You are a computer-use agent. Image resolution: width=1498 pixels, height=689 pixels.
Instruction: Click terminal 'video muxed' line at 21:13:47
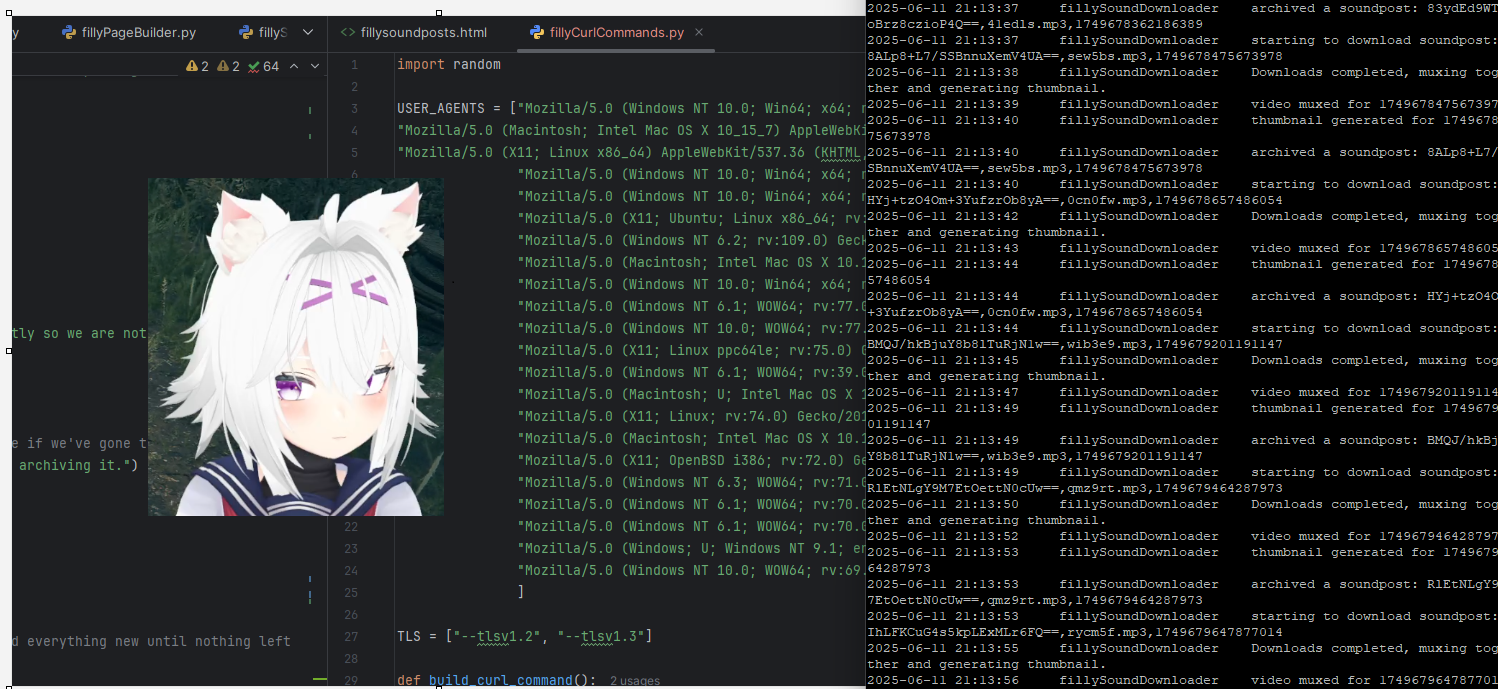click(1182, 392)
